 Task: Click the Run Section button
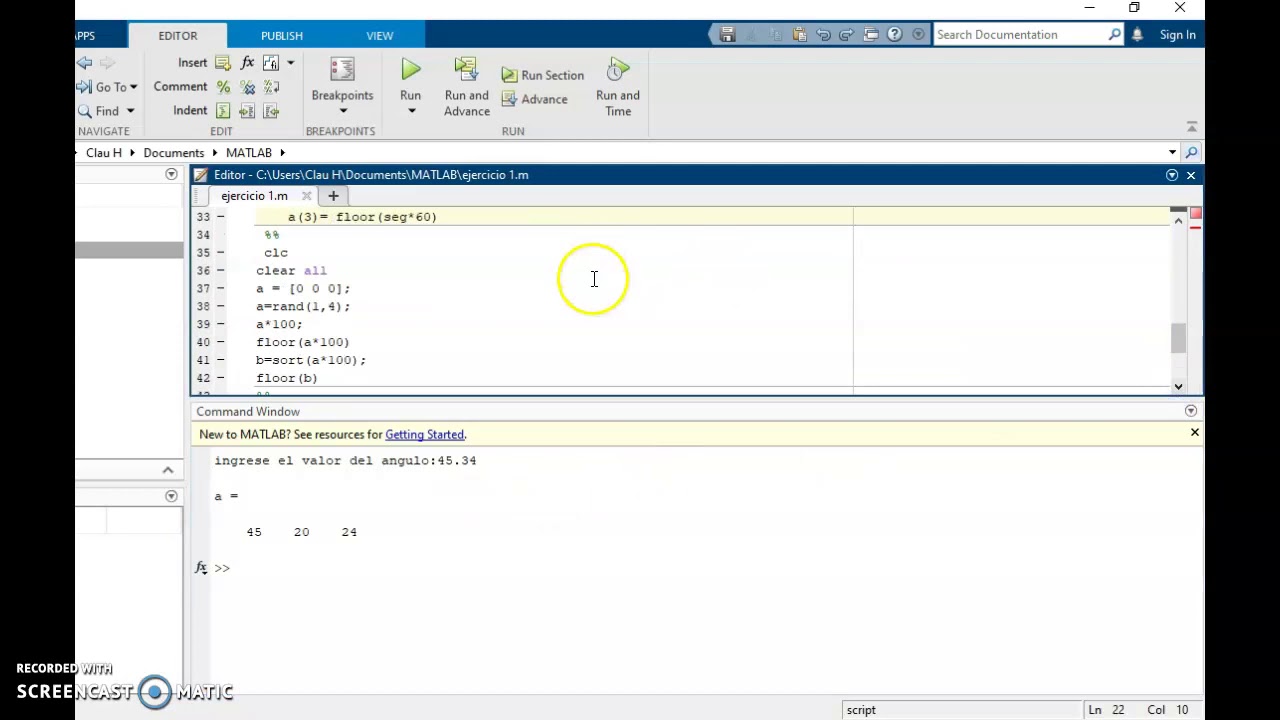pyautogui.click(x=542, y=75)
